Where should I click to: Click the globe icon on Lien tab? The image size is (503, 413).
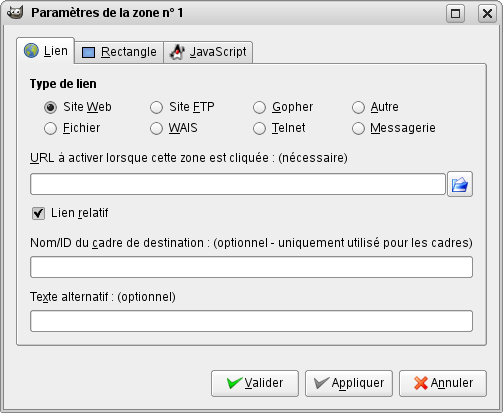click(x=31, y=51)
